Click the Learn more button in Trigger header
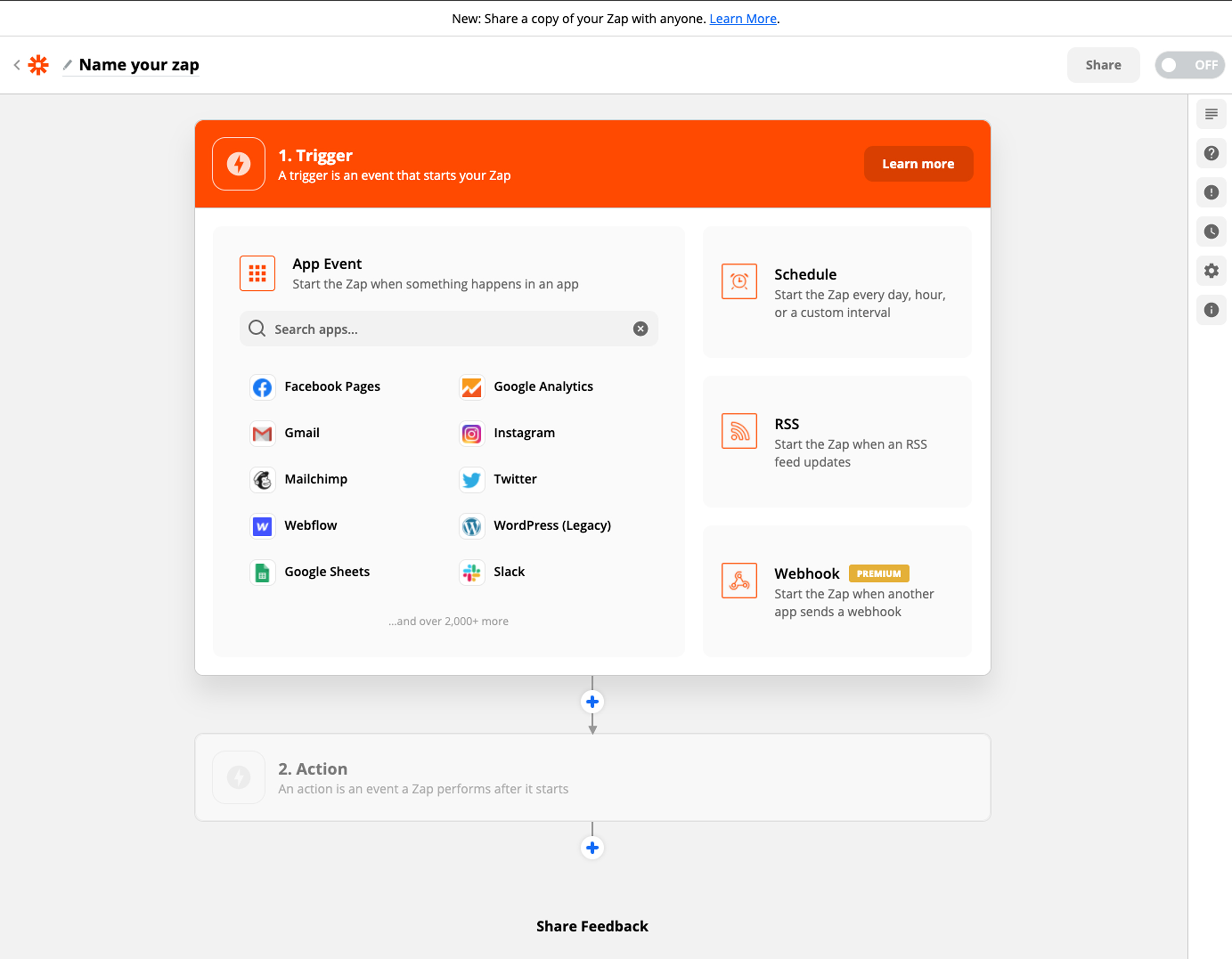1232x959 pixels. click(918, 164)
